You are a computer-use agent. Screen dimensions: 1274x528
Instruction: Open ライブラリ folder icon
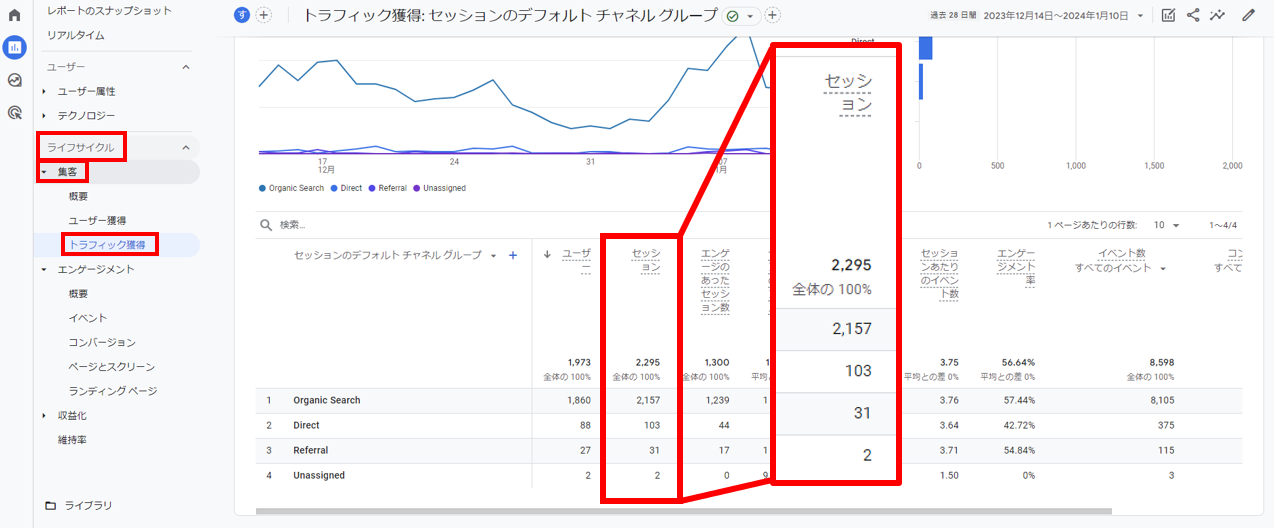(51, 506)
